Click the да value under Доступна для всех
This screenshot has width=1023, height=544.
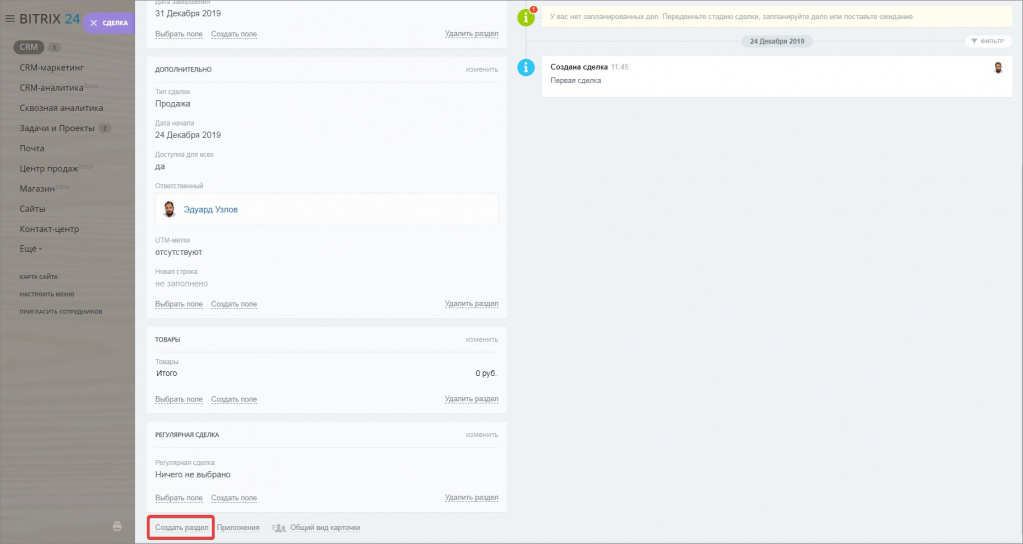coord(160,166)
